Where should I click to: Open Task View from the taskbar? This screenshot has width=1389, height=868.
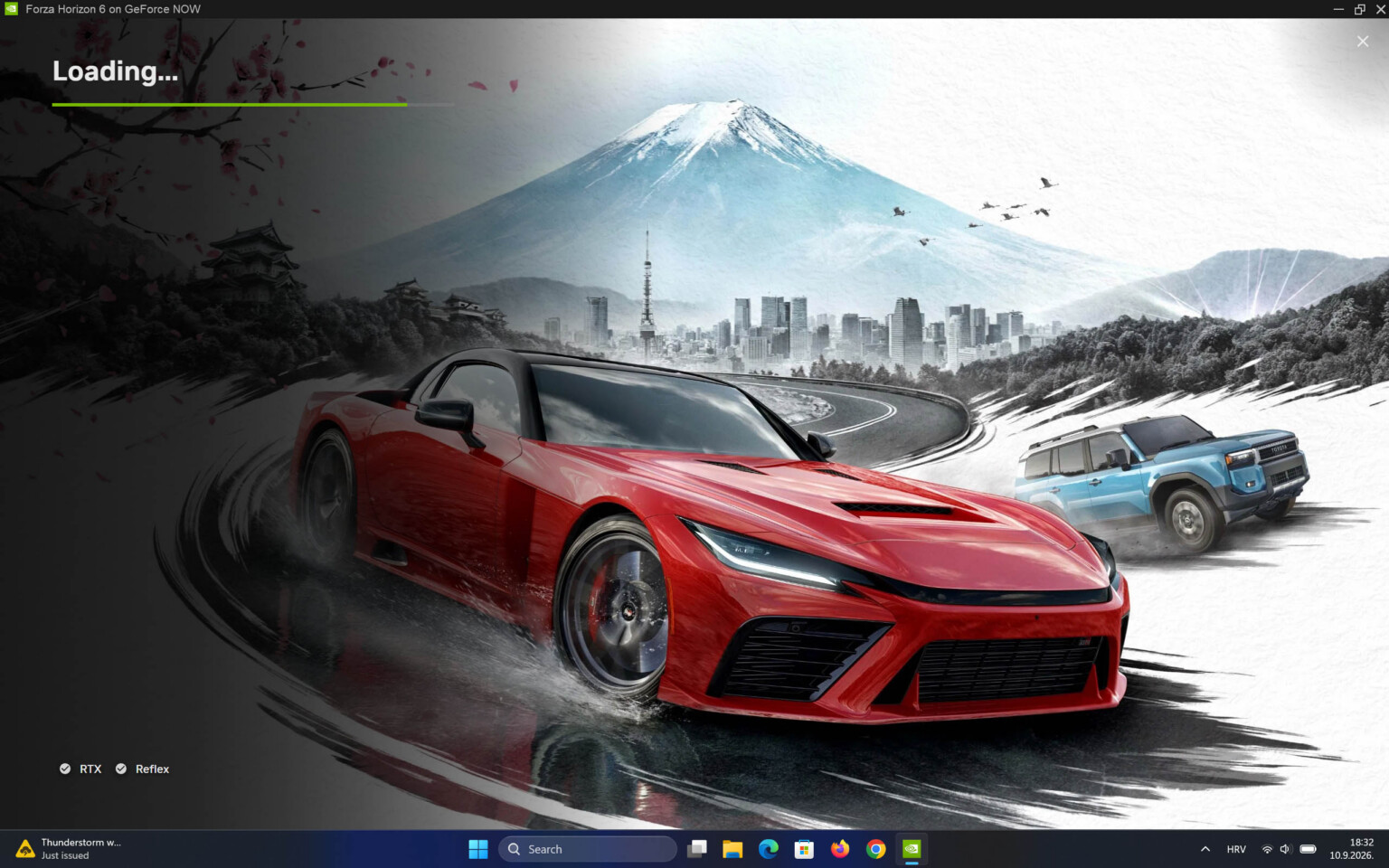pos(697,849)
